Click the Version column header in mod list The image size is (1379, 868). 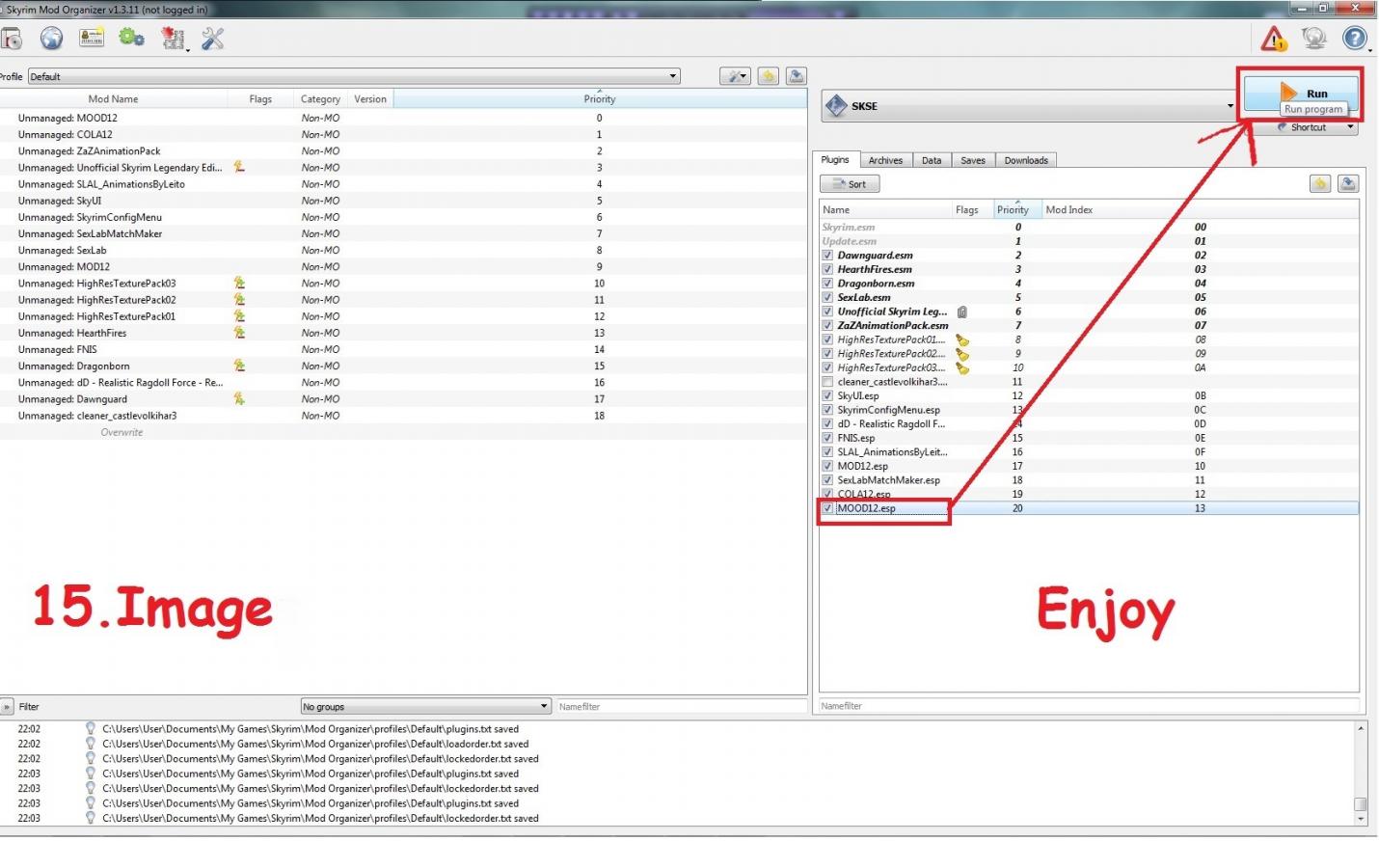(370, 98)
